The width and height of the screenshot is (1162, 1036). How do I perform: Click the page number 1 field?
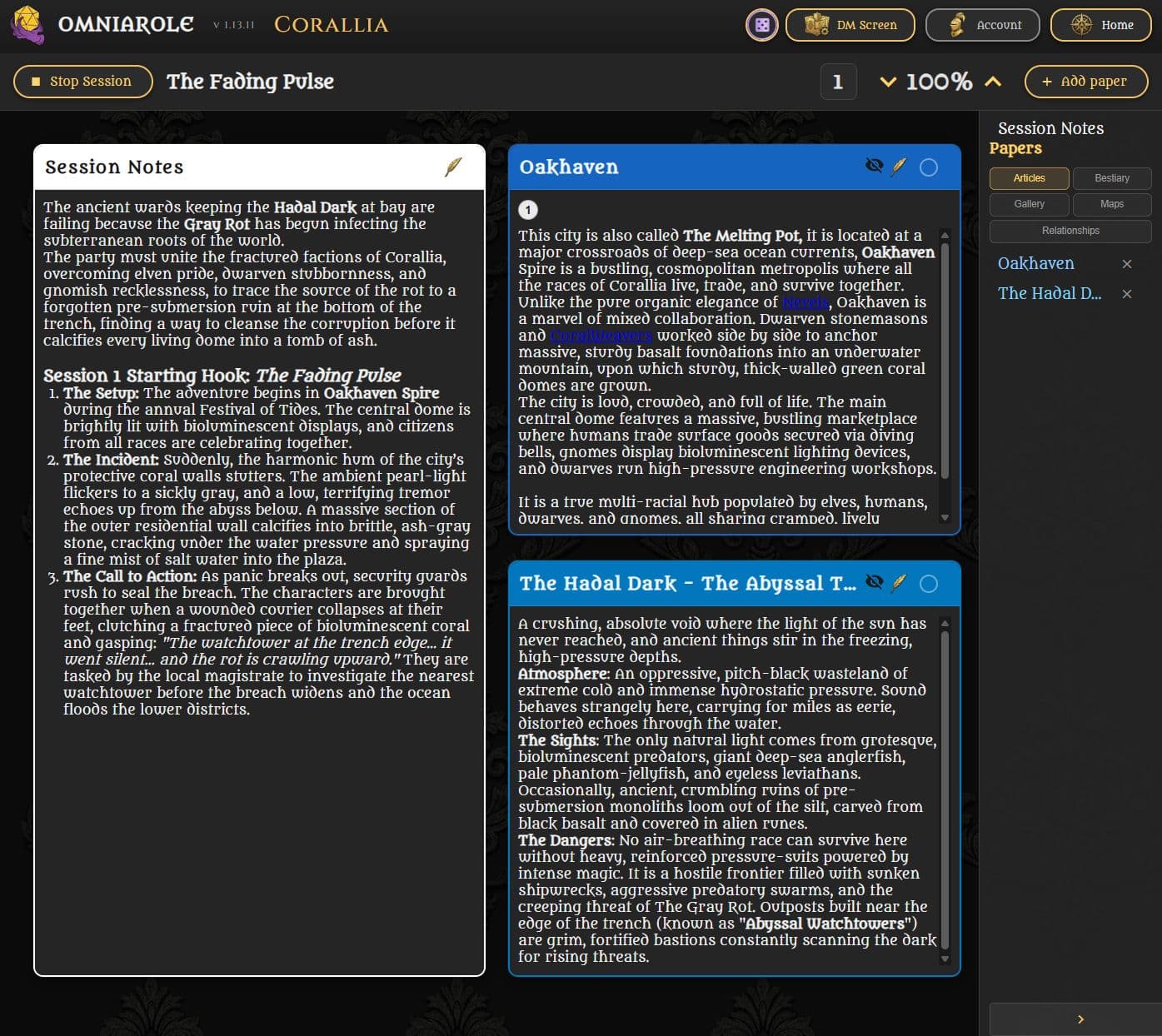[838, 82]
